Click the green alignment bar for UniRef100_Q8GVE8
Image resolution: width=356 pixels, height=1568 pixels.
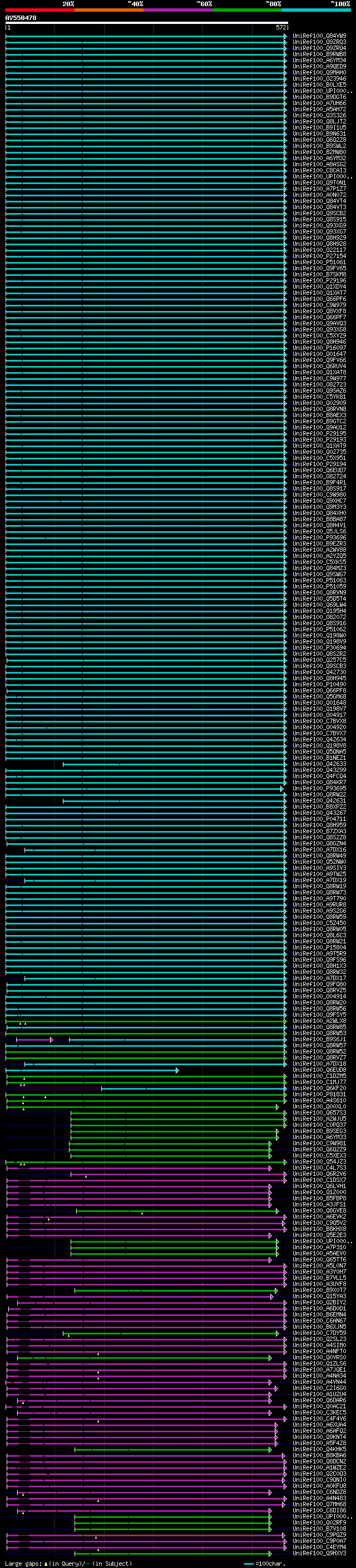pyautogui.click(x=177, y=1211)
